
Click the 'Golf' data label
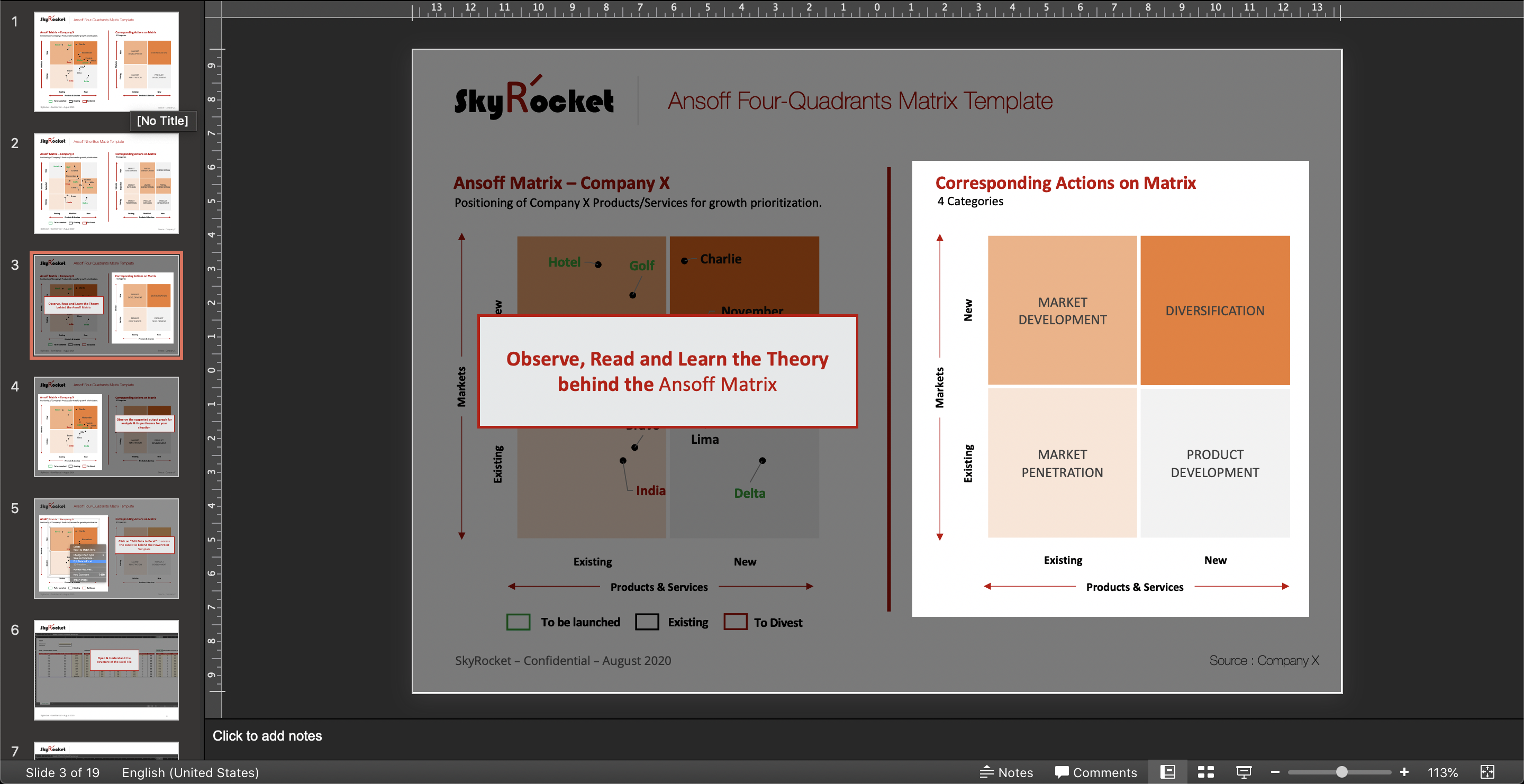tap(641, 266)
